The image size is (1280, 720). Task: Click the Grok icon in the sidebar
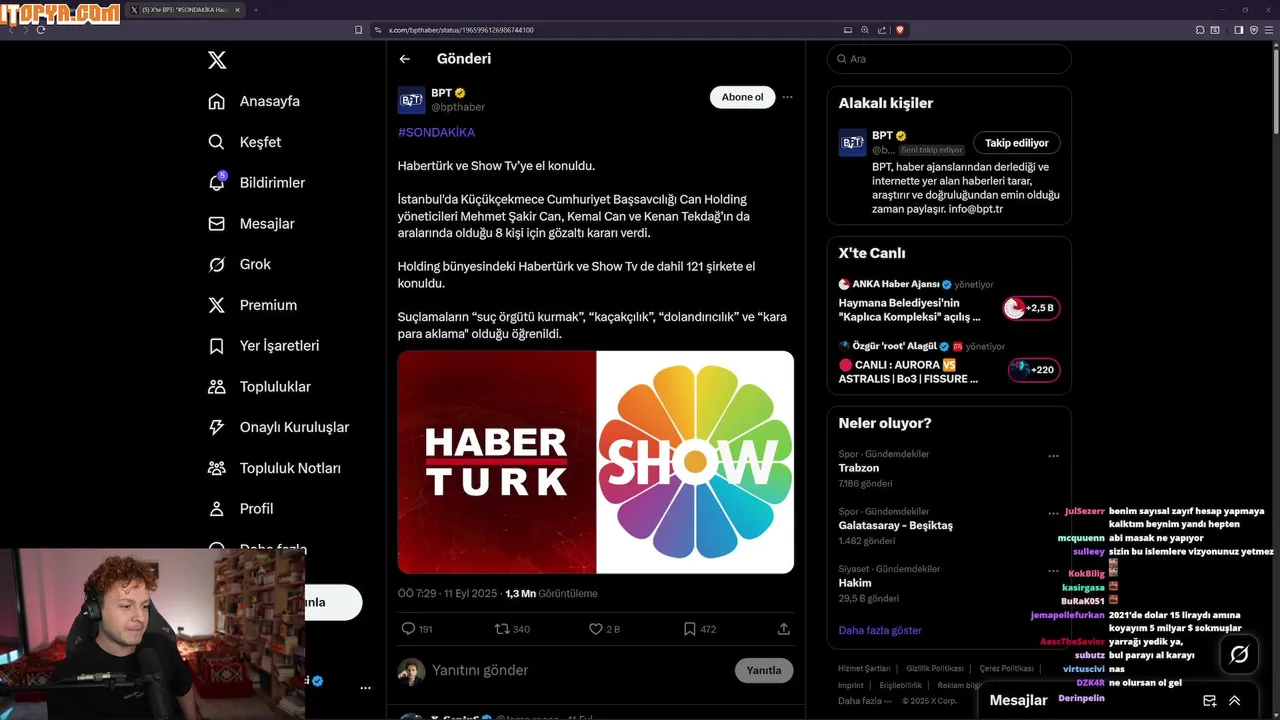[x=217, y=264]
